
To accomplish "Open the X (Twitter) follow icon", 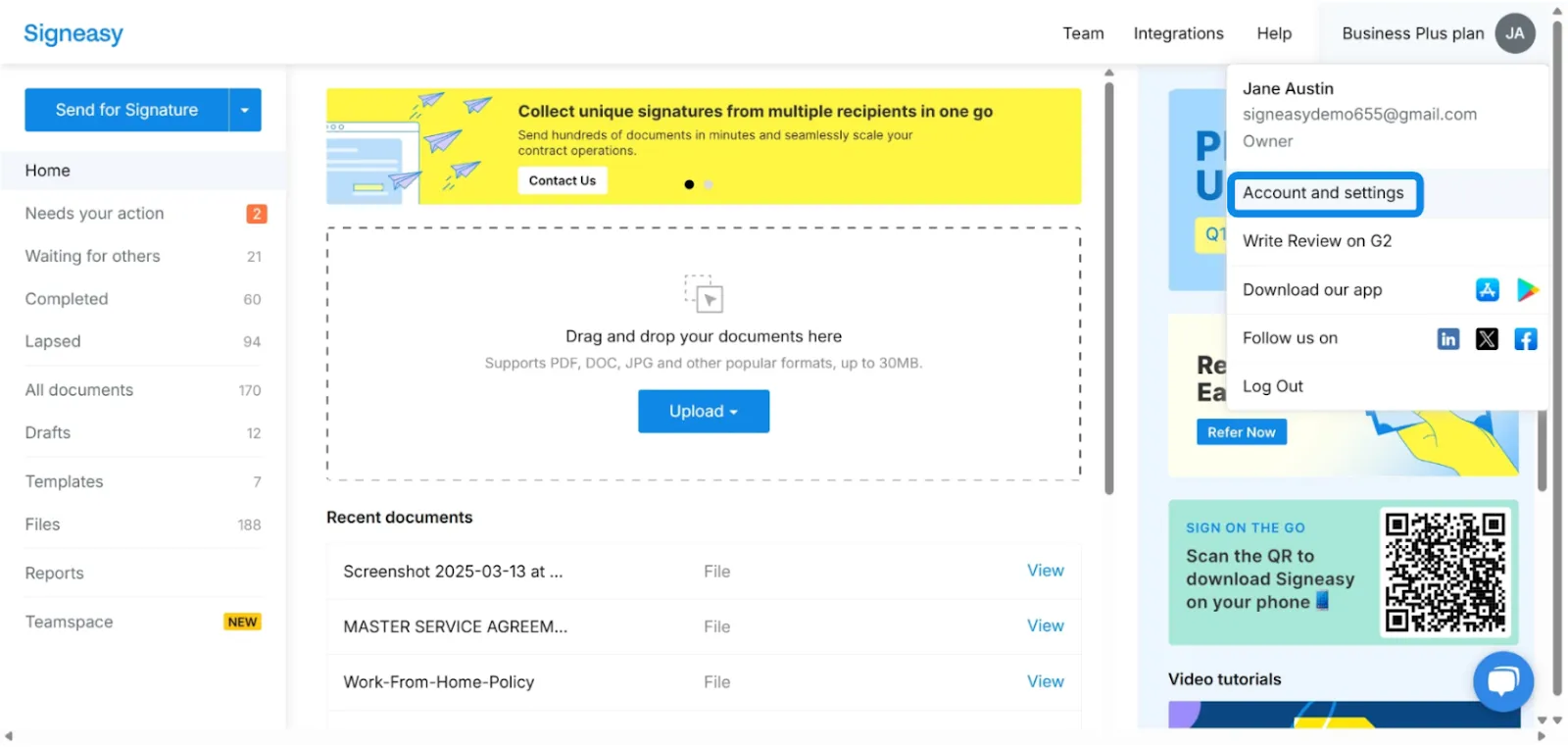I will click(1487, 338).
